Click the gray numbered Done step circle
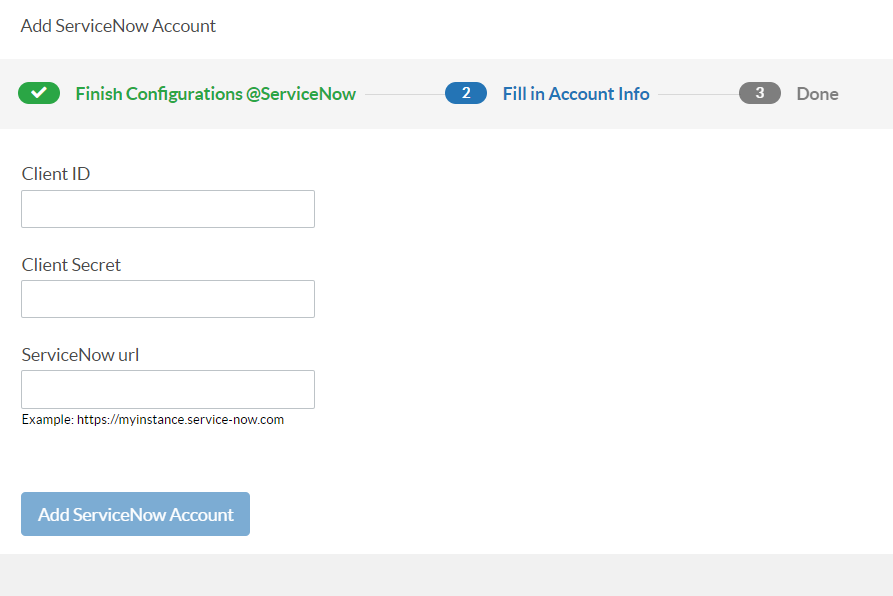Viewport: 893px width, 596px height. pyautogui.click(x=759, y=93)
